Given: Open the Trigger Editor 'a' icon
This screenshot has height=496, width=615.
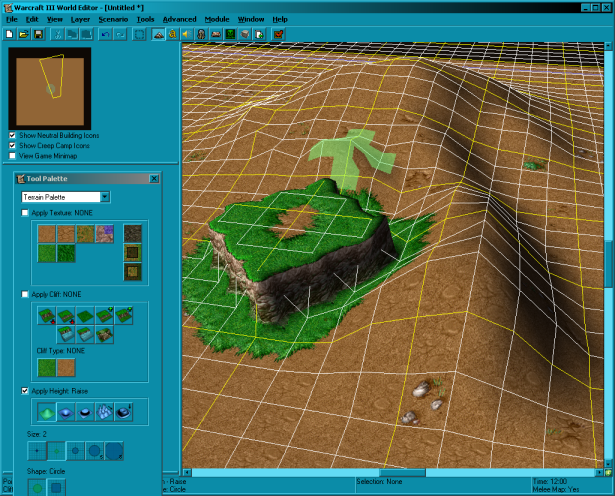Looking at the screenshot, I should point(173,35).
